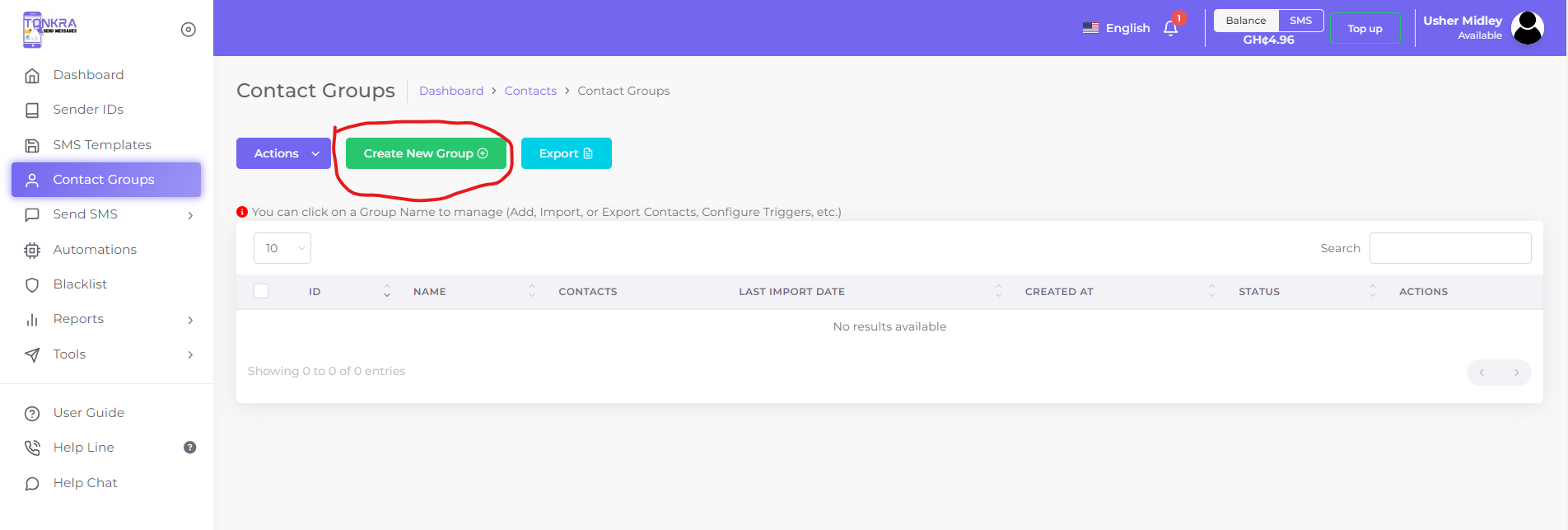Viewport: 1568px width, 530px height.
Task: Click the SMS Templates save icon
Action: click(32, 146)
